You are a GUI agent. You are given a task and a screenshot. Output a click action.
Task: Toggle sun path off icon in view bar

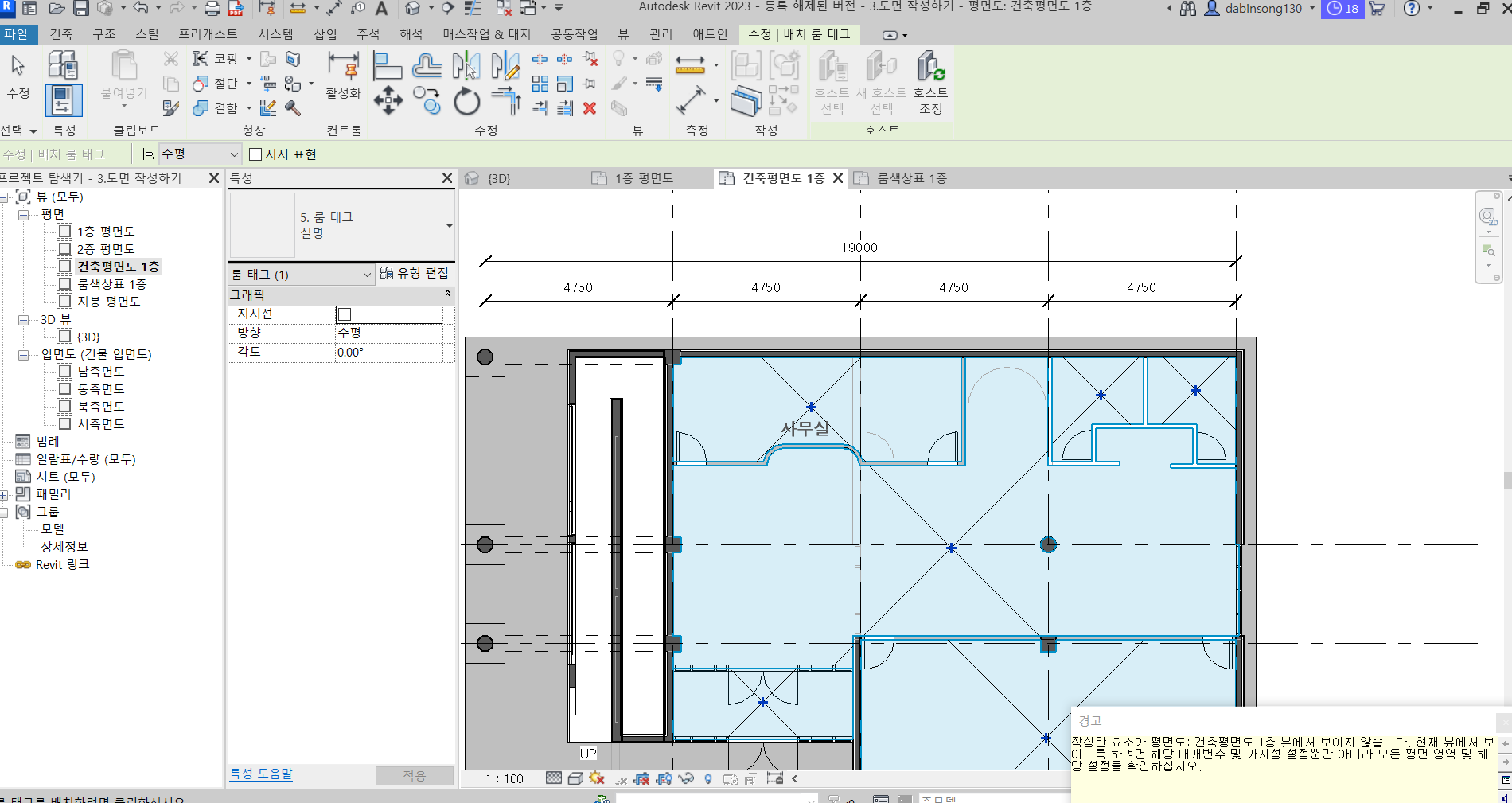597,778
